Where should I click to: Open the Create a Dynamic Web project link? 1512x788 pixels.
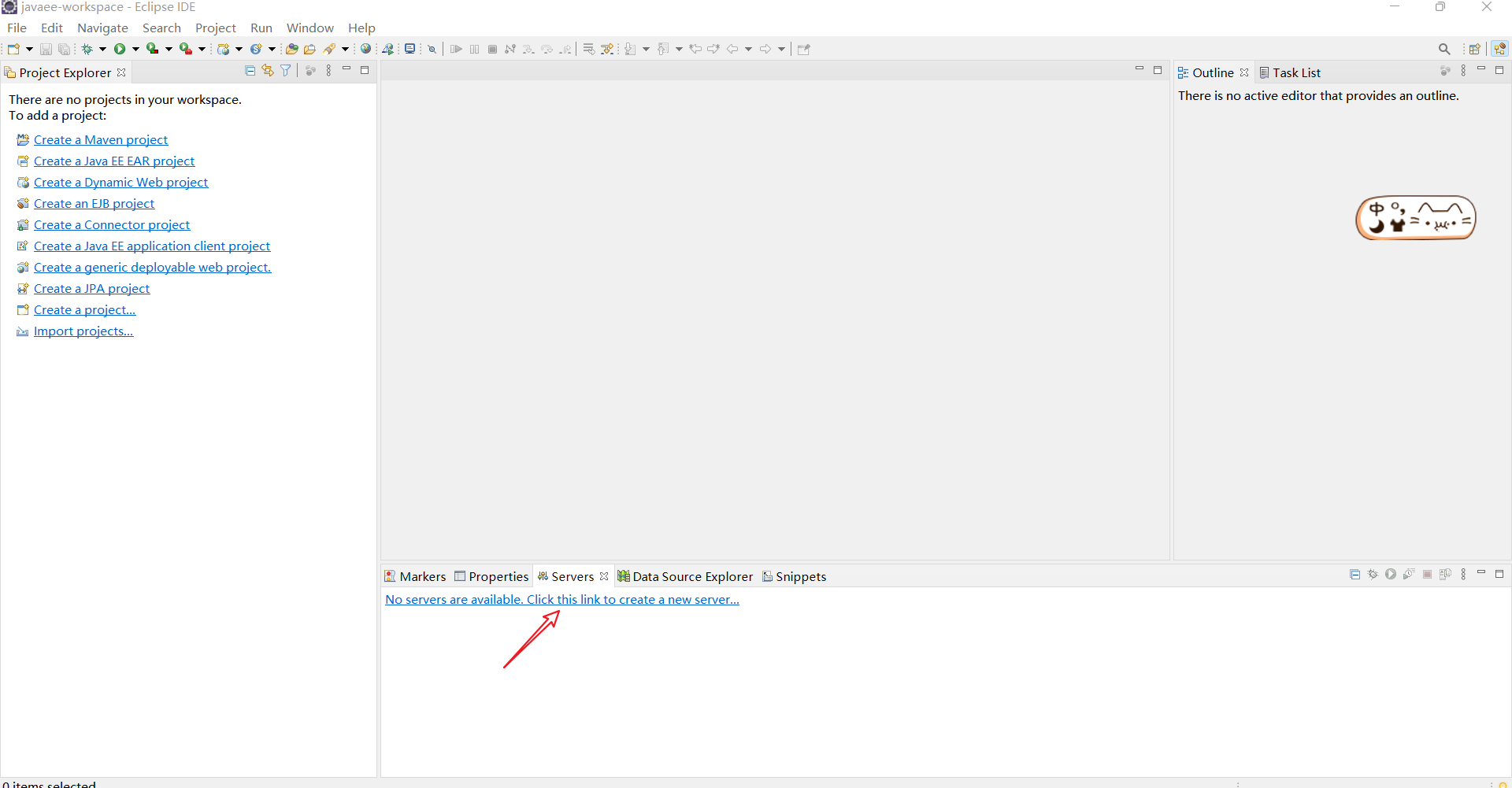[x=121, y=182]
